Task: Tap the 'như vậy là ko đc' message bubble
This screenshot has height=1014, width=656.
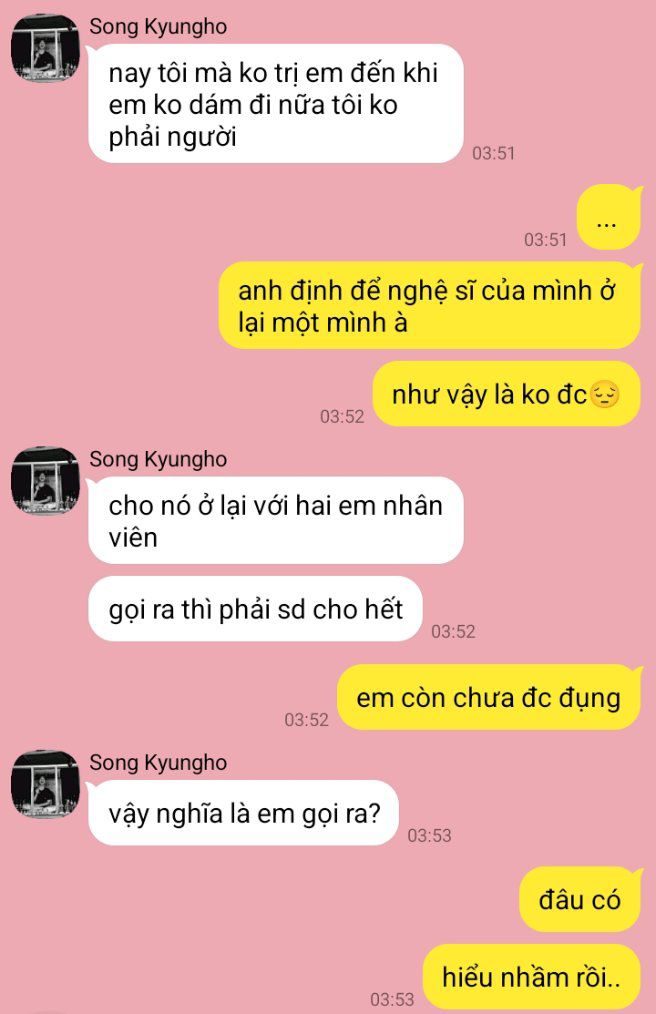Action: pos(507,394)
